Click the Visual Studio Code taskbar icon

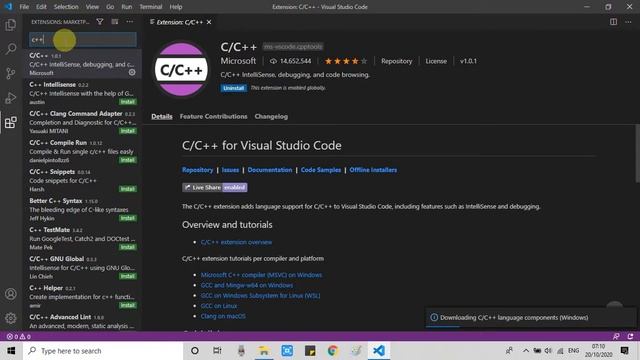click(x=379, y=351)
